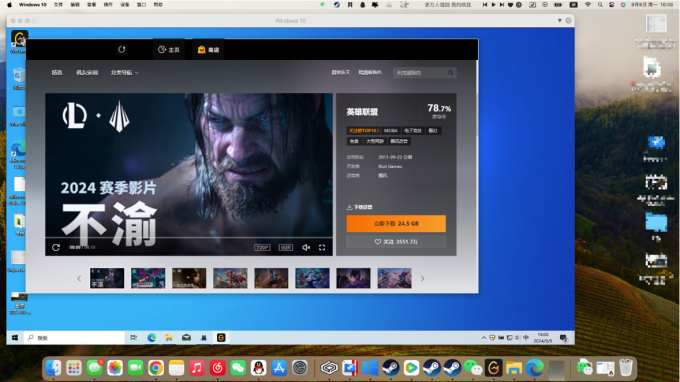The image size is (680, 382).
Task: Open Photos from the macOS dock
Action: (115, 368)
